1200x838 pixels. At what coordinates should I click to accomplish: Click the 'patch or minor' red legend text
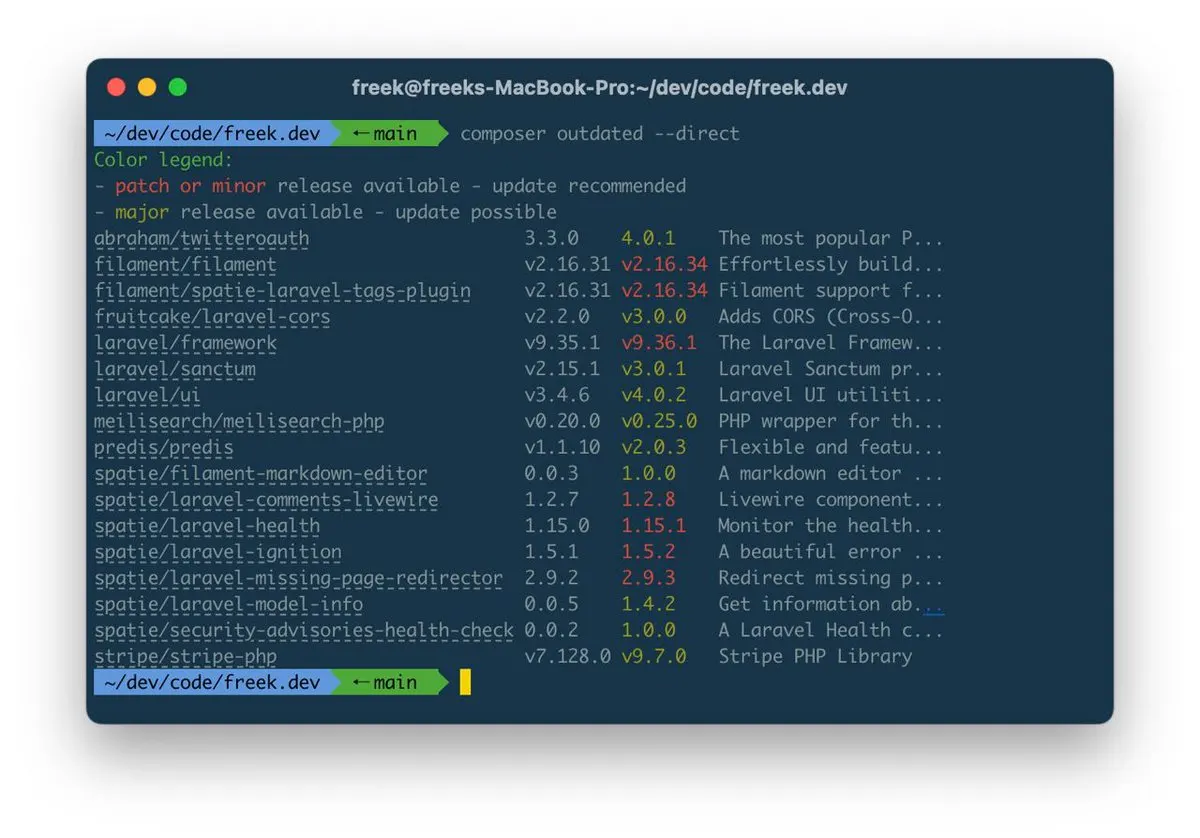coord(190,186)
